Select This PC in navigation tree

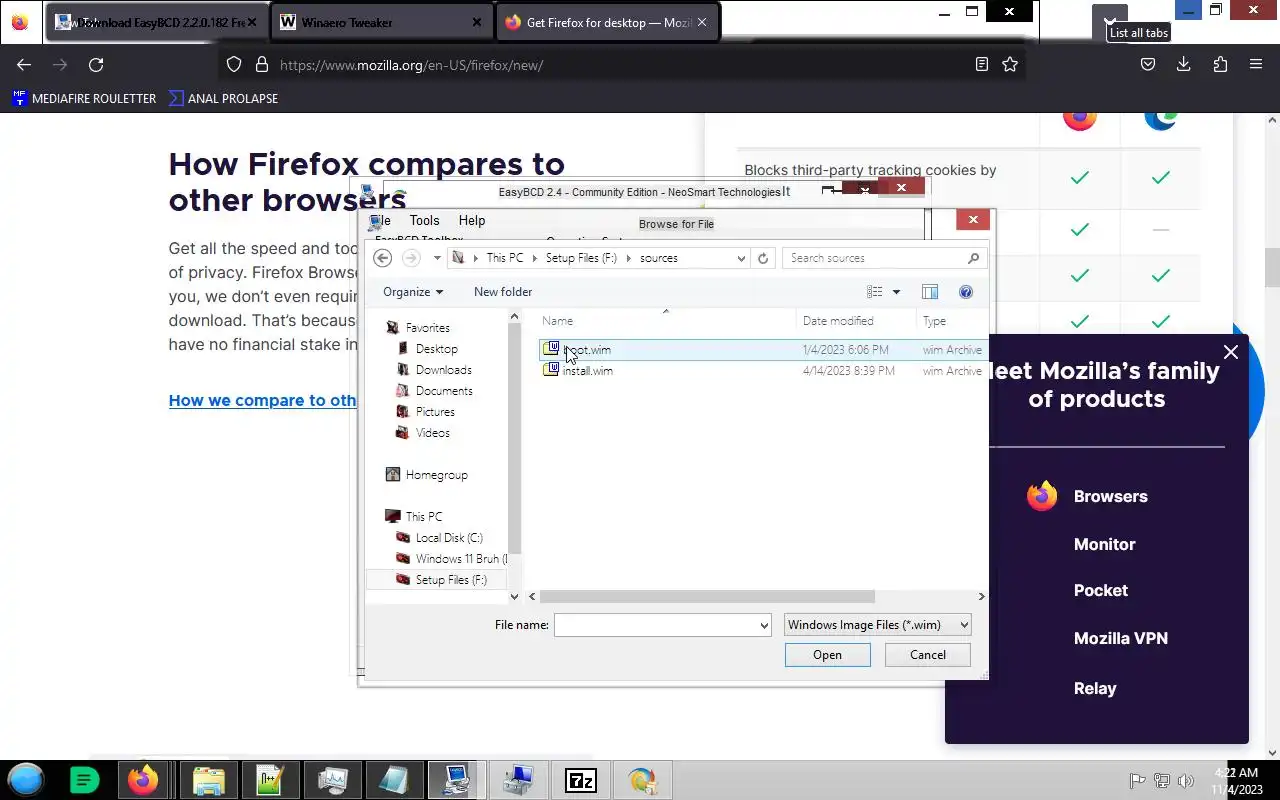[x=423, y=517]
